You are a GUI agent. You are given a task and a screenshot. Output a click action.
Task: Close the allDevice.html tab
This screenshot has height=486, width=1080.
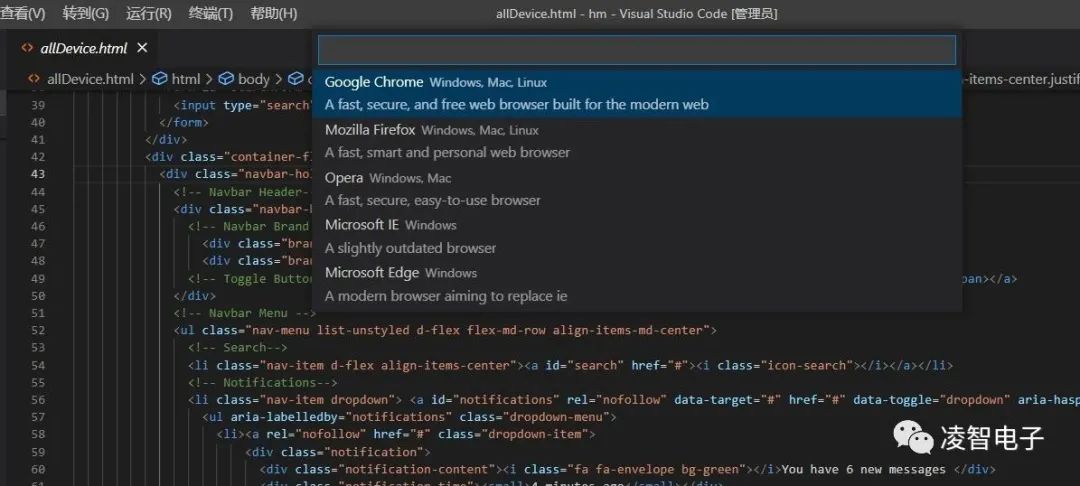tap(143, 48)
